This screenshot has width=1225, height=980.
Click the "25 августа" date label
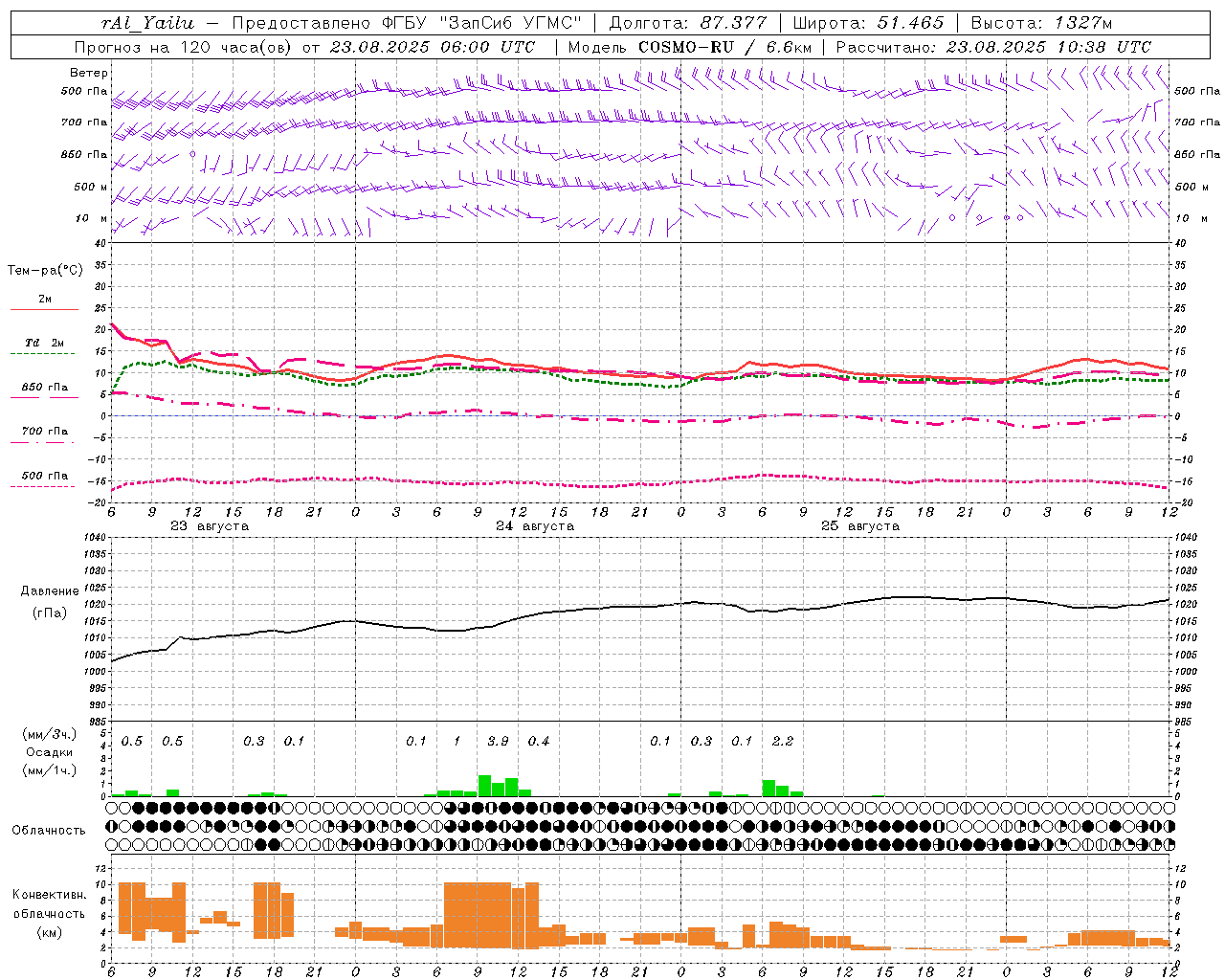click(860, 526)
